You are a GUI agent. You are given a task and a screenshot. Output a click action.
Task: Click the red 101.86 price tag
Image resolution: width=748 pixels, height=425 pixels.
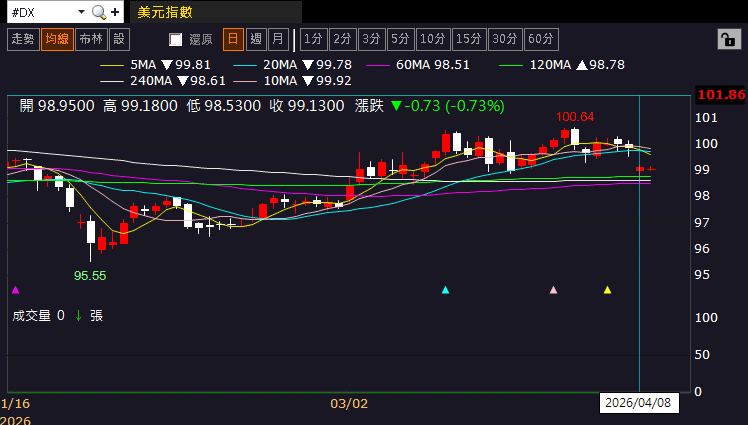pyautogui.click(x=721, y=94)
